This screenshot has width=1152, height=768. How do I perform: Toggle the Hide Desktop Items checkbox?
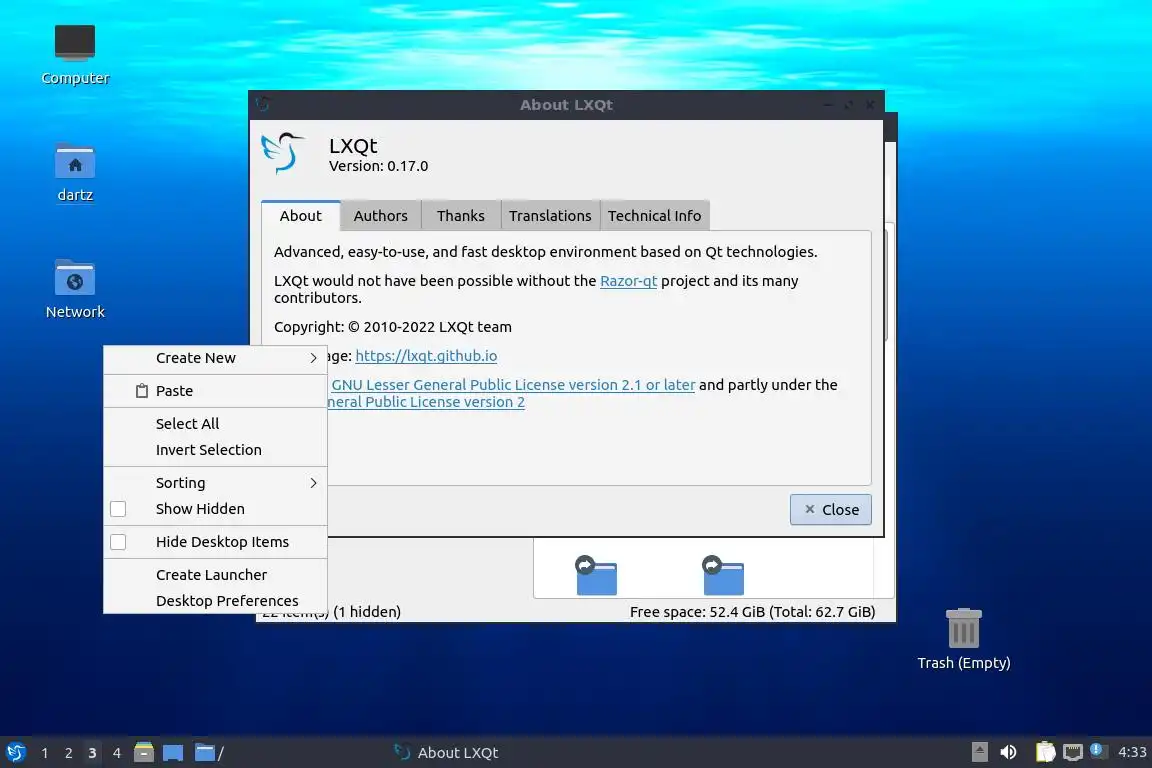click(118, 542)
